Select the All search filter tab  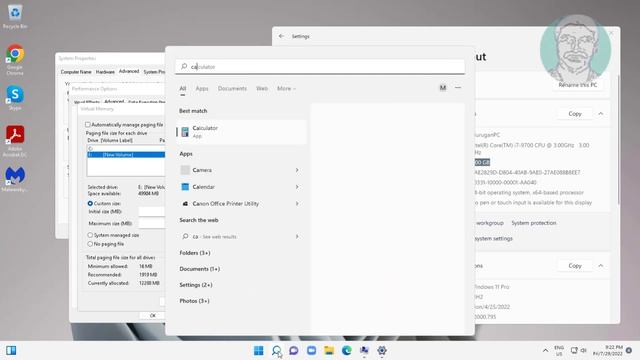pyautogui.click(x=182, y=88)
